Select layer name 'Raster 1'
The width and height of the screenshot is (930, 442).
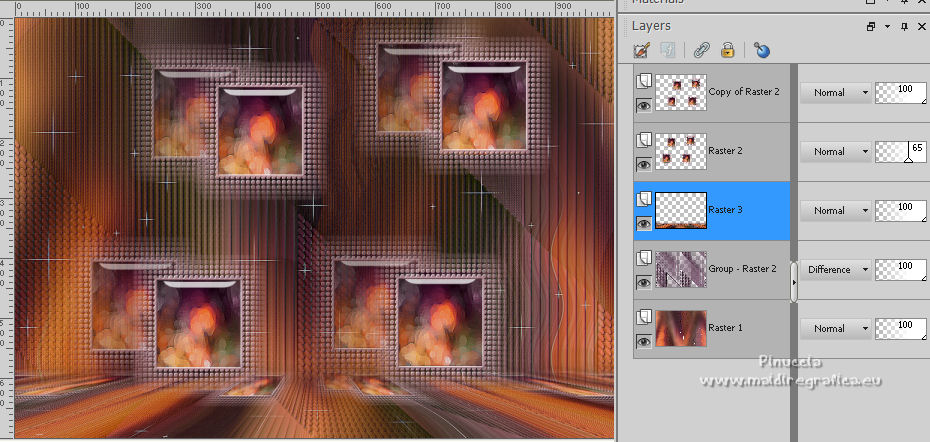725,327
